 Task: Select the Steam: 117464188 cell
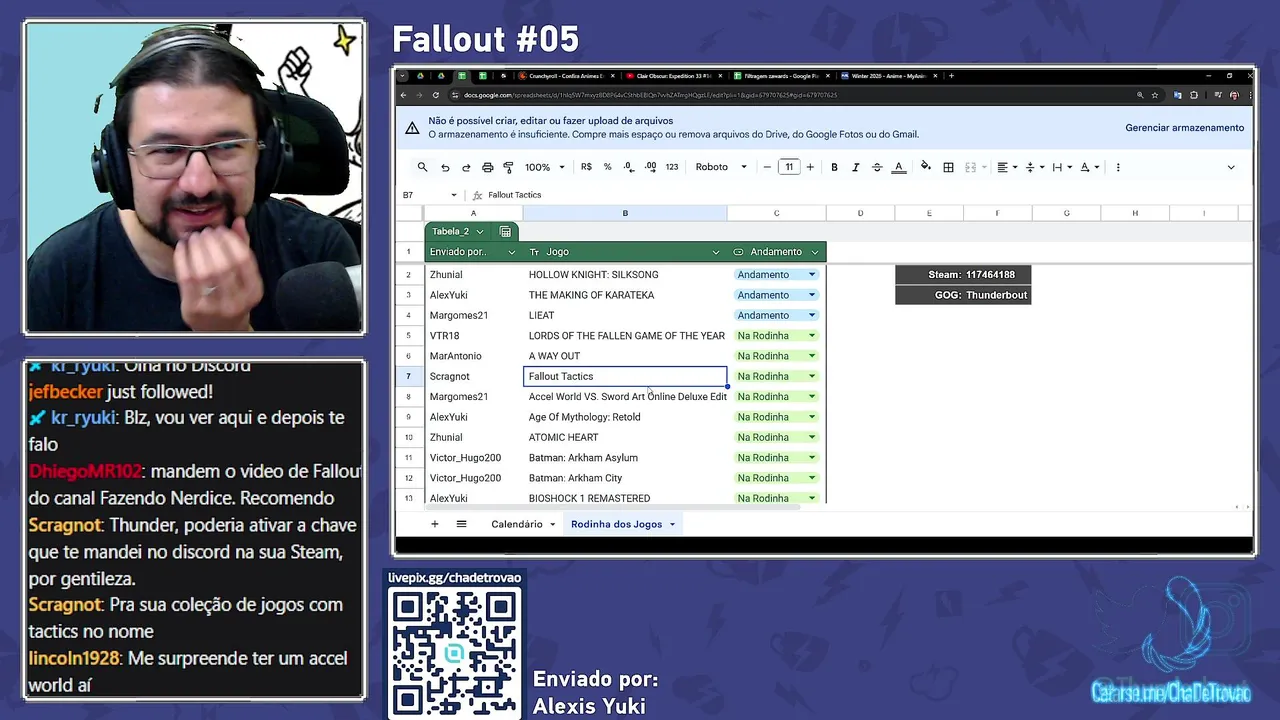point(962,275)
